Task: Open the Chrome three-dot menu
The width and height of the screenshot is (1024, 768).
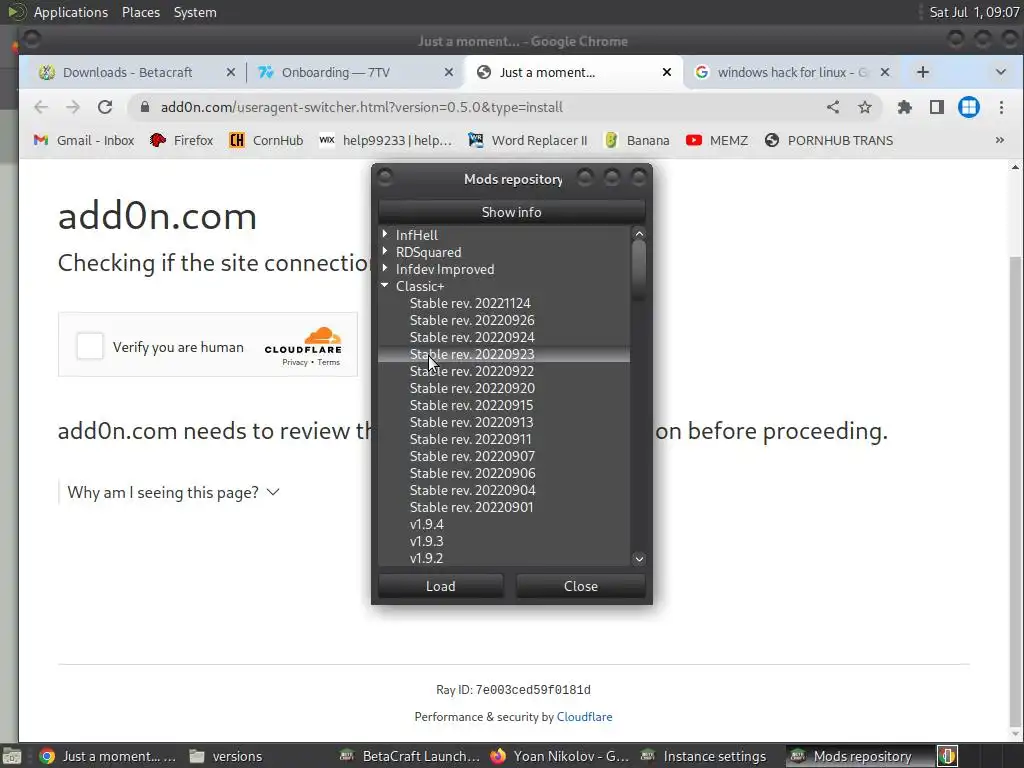Action: point(1001,107)
